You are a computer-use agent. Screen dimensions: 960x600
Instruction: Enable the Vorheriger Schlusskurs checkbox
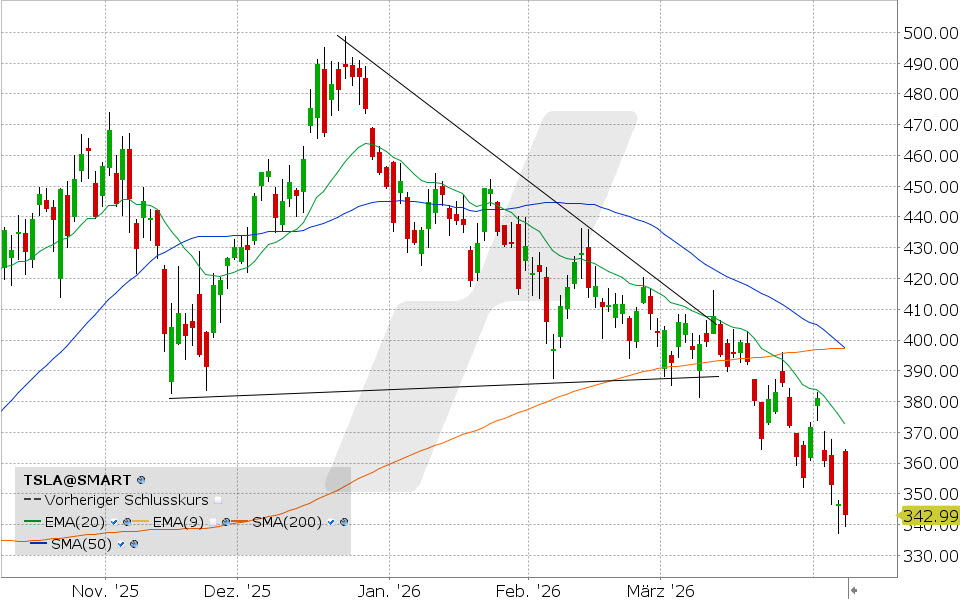218,500
